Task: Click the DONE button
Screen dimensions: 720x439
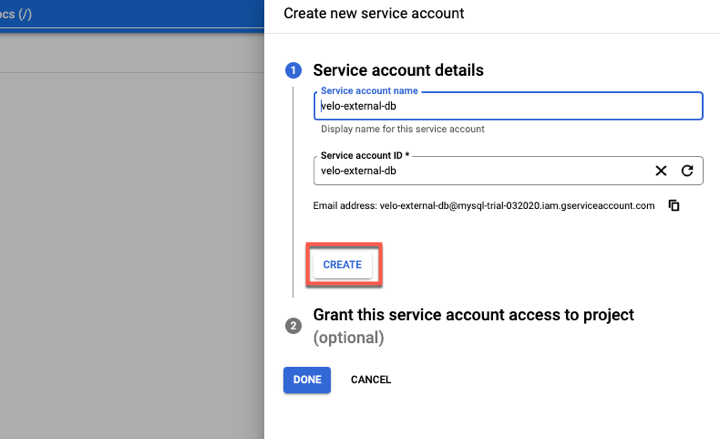Action: click(x=307, y=380)
